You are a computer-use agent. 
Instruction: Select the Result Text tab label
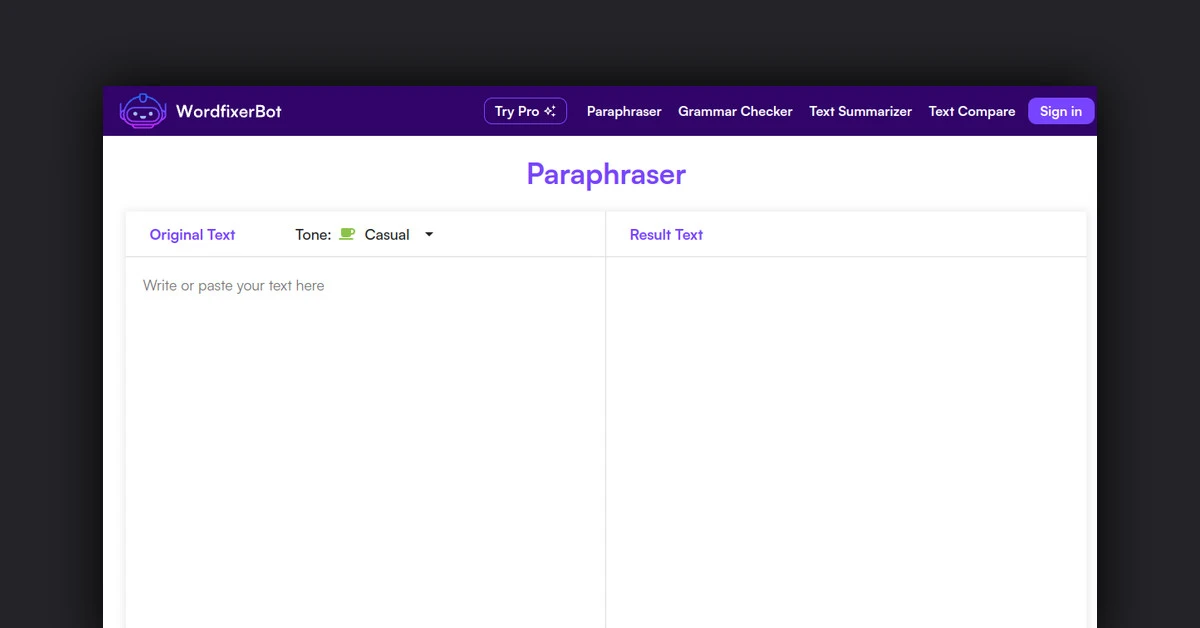click(666, 235)
